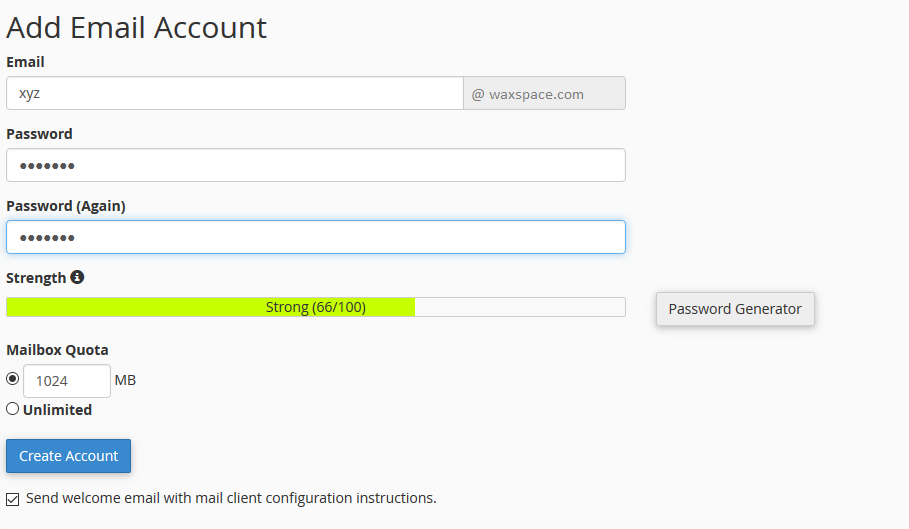909x529 pixels.
Task: Toggle the send welcome email checkbox
Action: click(x=13, y=498)
